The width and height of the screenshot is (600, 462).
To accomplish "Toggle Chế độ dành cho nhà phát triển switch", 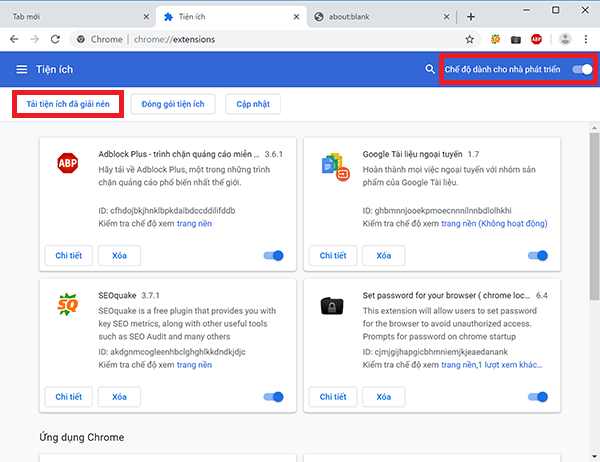I will click(582, 69).
